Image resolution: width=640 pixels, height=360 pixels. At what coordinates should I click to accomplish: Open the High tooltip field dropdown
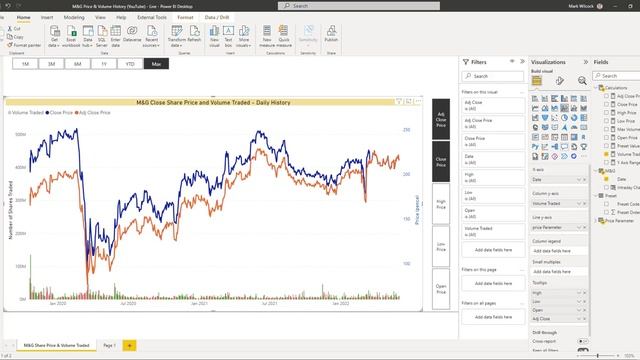pos(578,293)
